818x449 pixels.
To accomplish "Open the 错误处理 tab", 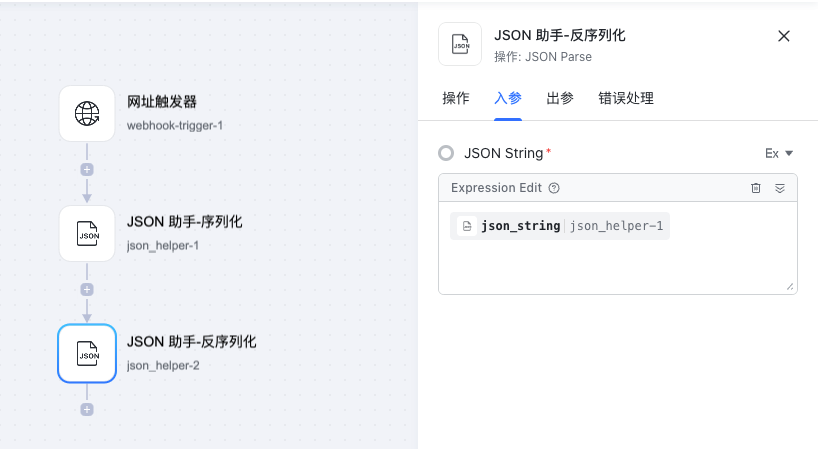I will coord(626,98).
